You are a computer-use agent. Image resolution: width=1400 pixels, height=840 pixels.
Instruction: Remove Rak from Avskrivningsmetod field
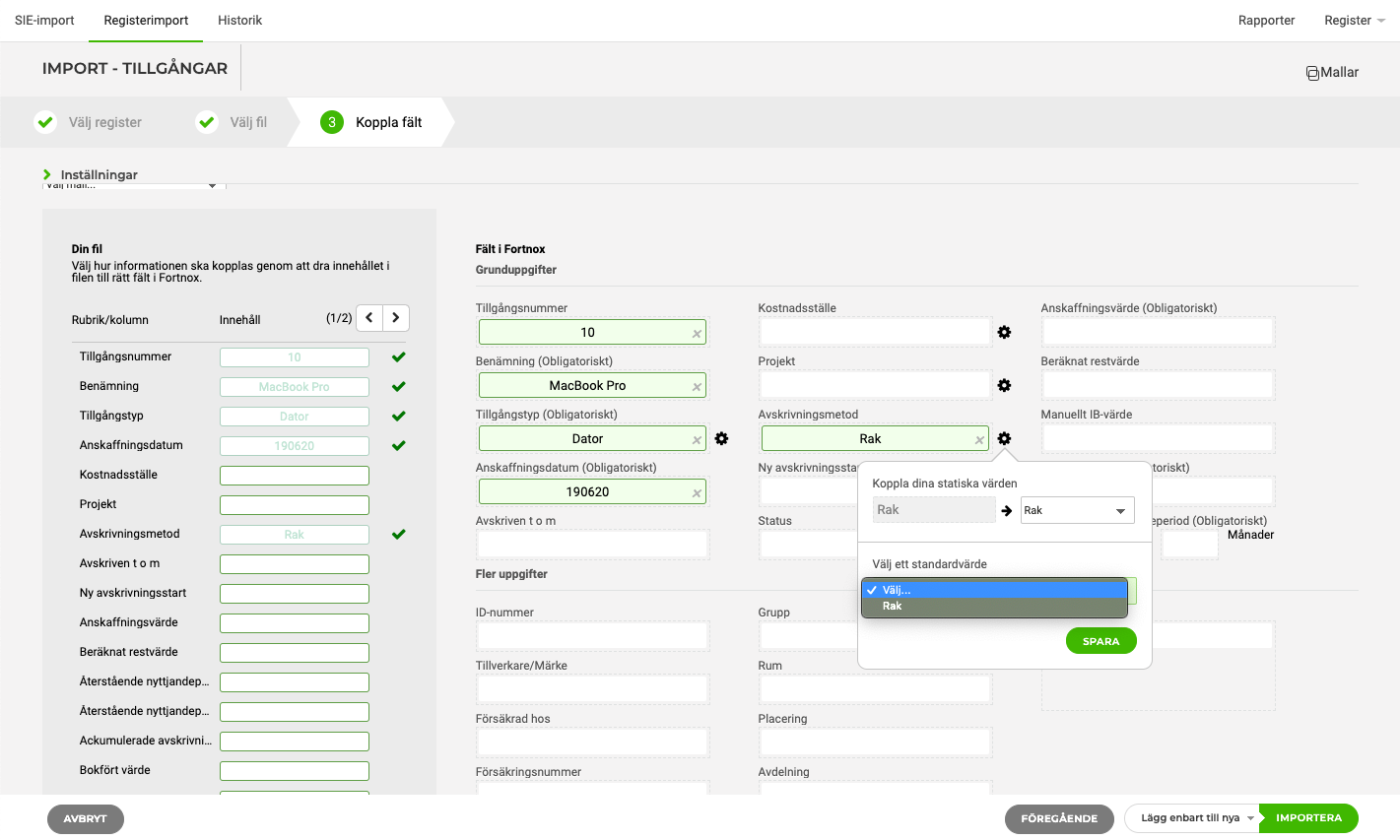(x=979, y=440)
